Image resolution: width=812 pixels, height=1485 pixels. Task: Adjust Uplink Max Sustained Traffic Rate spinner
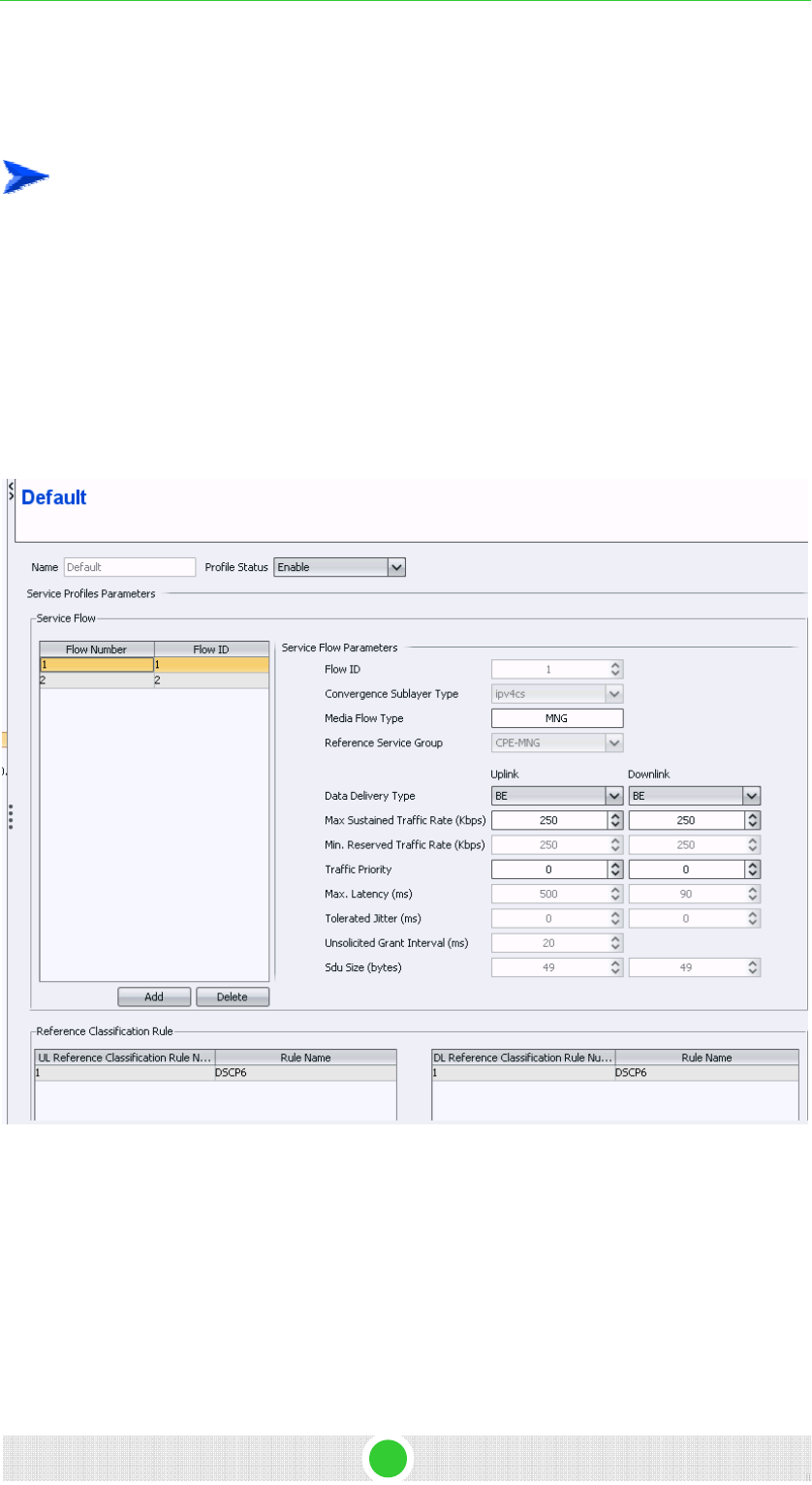pyautogui.click(x=614, y=821)
